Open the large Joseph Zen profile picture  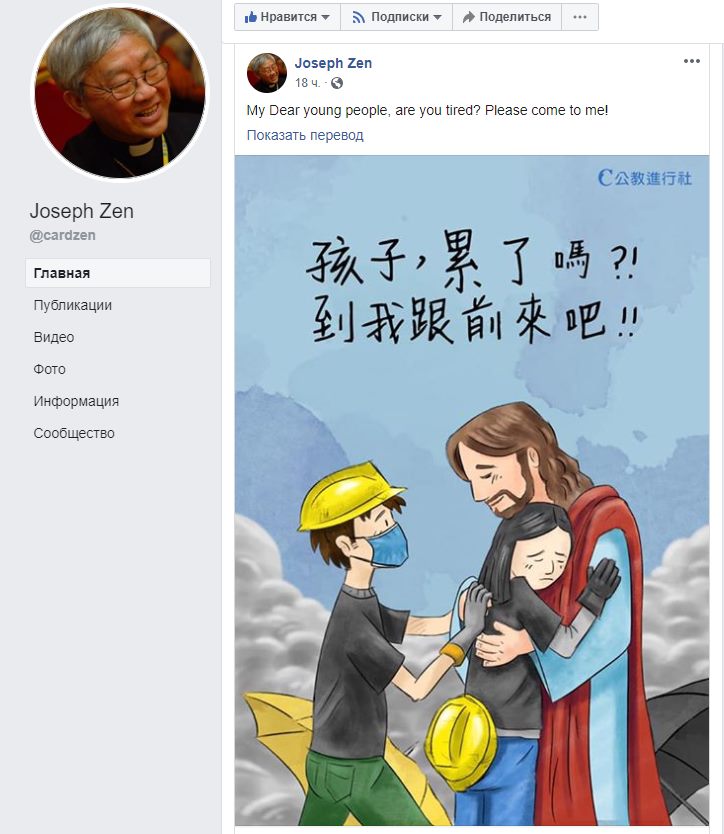tap(120, 93)
